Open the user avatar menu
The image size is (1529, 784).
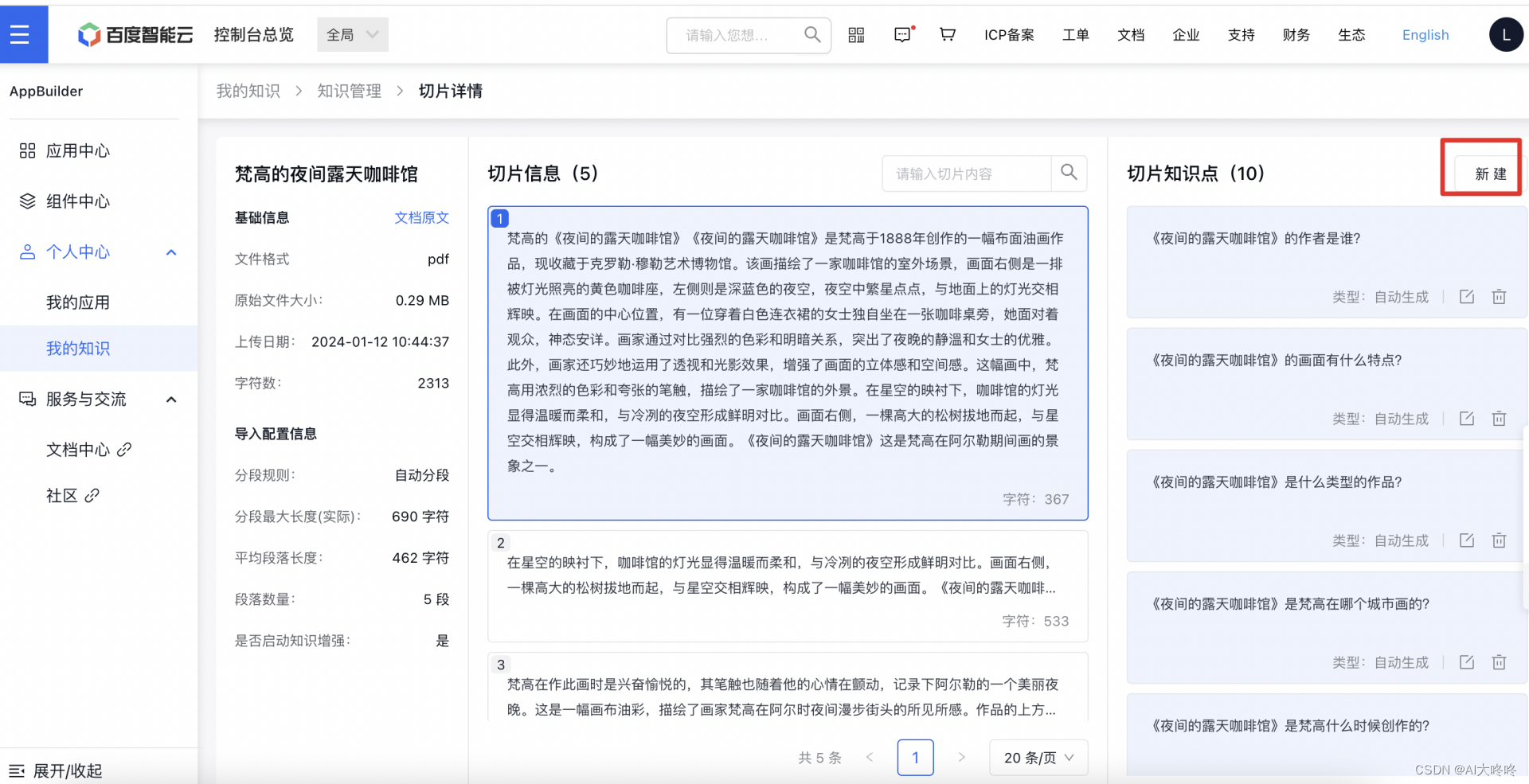click(x=1506, y=34)
